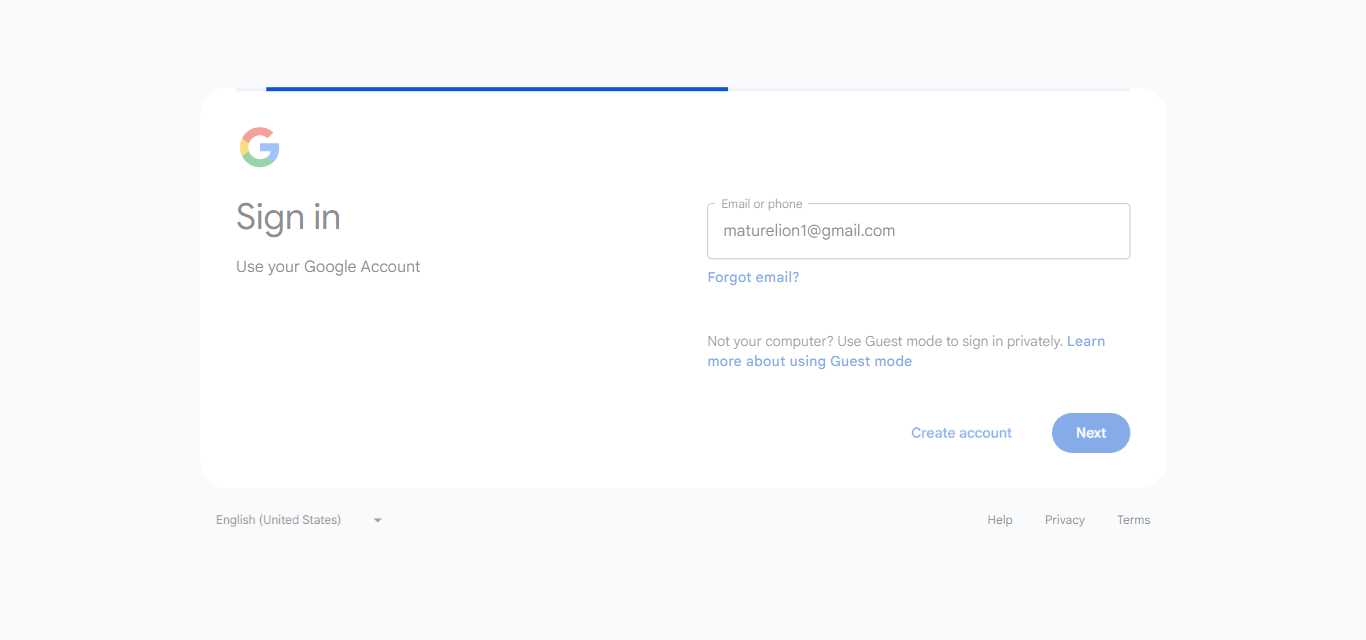
Task: Click the Create account link
Action: [961, 433]
